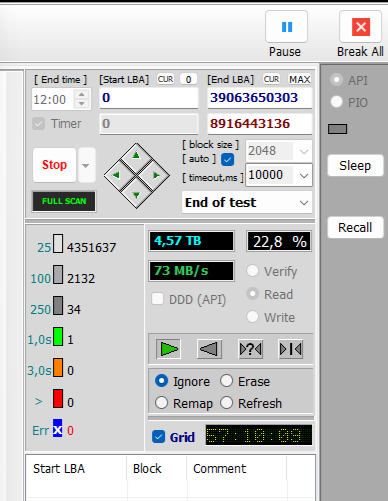Click the End LBA CUR button
The image size is (388, 501).
tap(271, 79)
